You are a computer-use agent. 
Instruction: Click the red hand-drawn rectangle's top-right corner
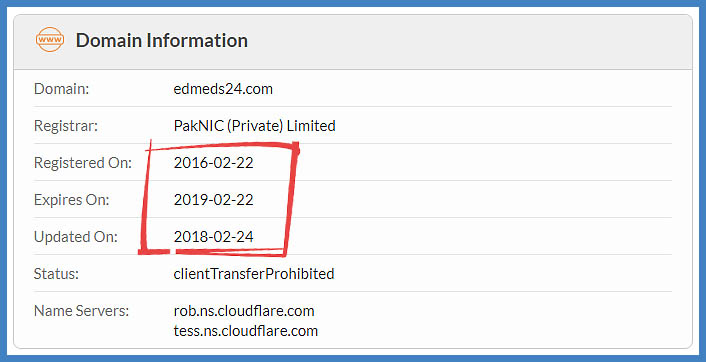coord(295,147)
